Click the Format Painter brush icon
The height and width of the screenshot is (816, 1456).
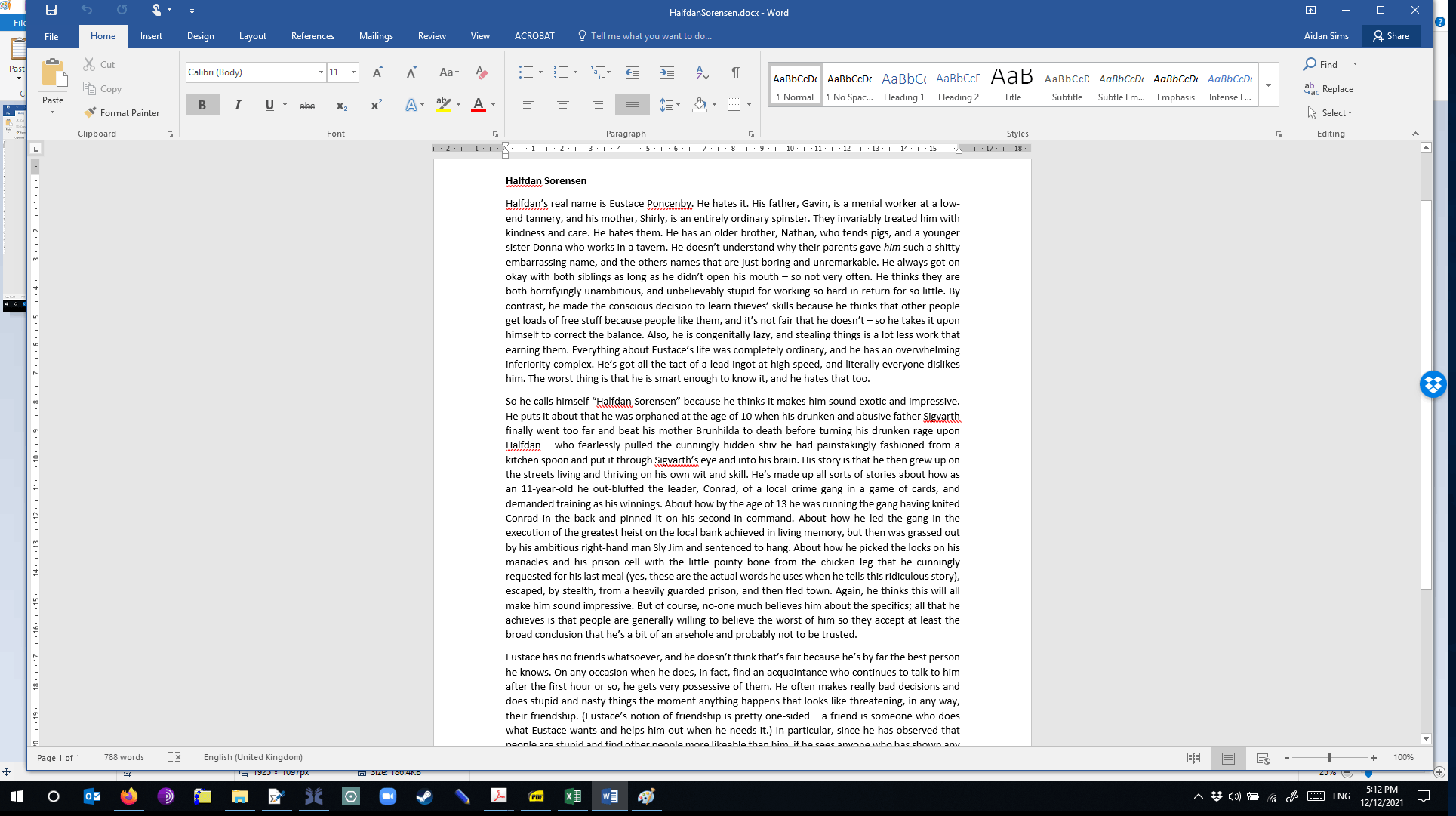point(90,112)
